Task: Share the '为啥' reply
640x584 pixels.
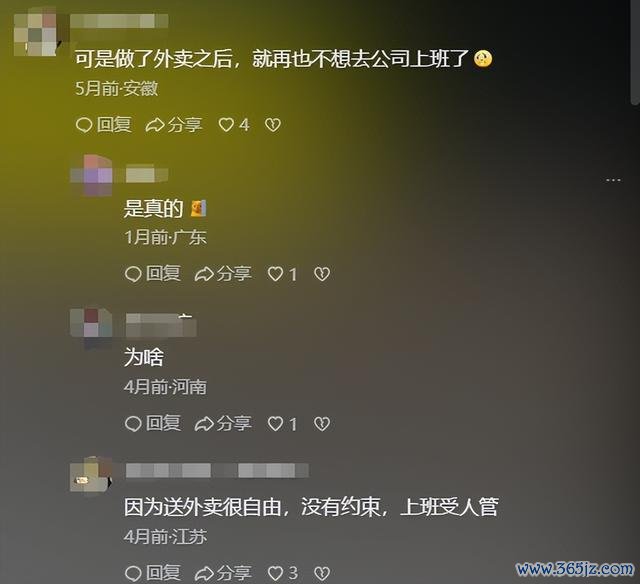Action: click(223, 424)
